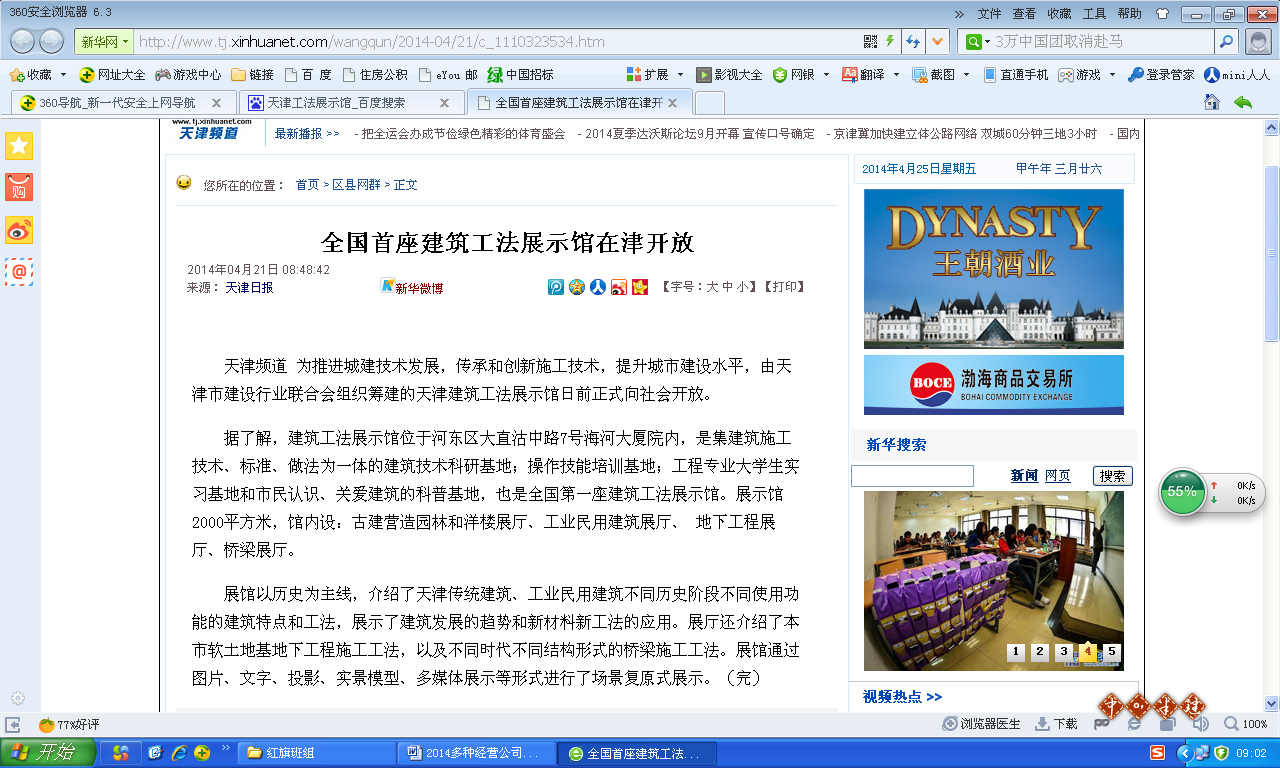Expand the 收藏 bookmarks dropdown arrow
The height and width of the screenshot is (768, 1280).
point(63,74)
